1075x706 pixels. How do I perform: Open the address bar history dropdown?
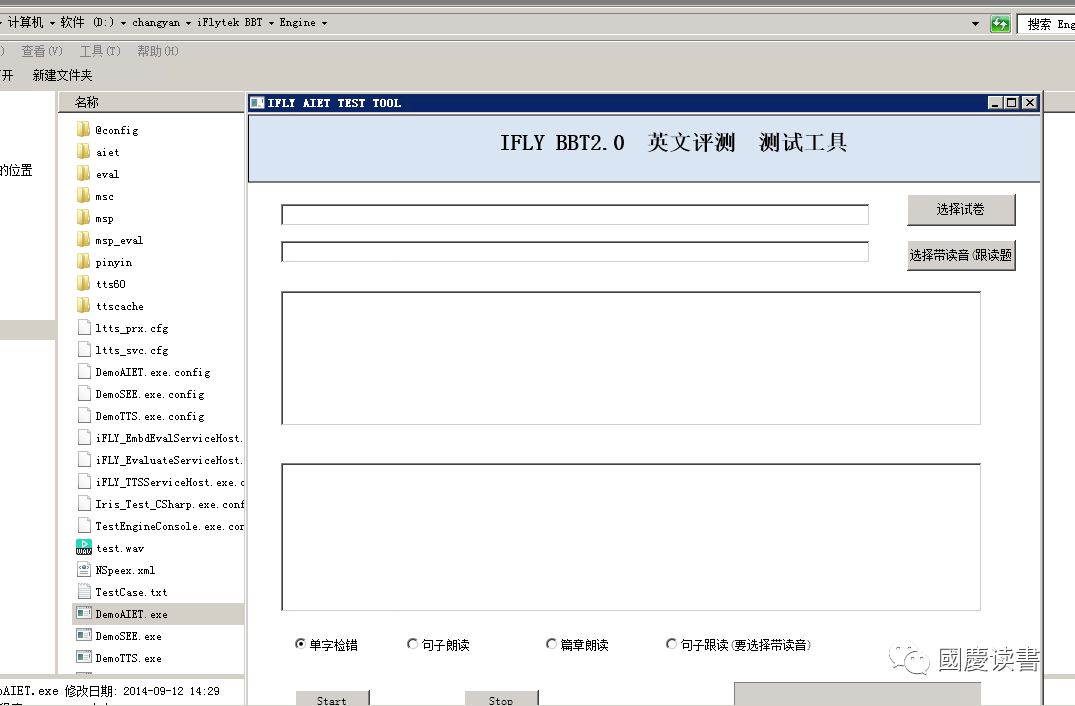(975, 24)
